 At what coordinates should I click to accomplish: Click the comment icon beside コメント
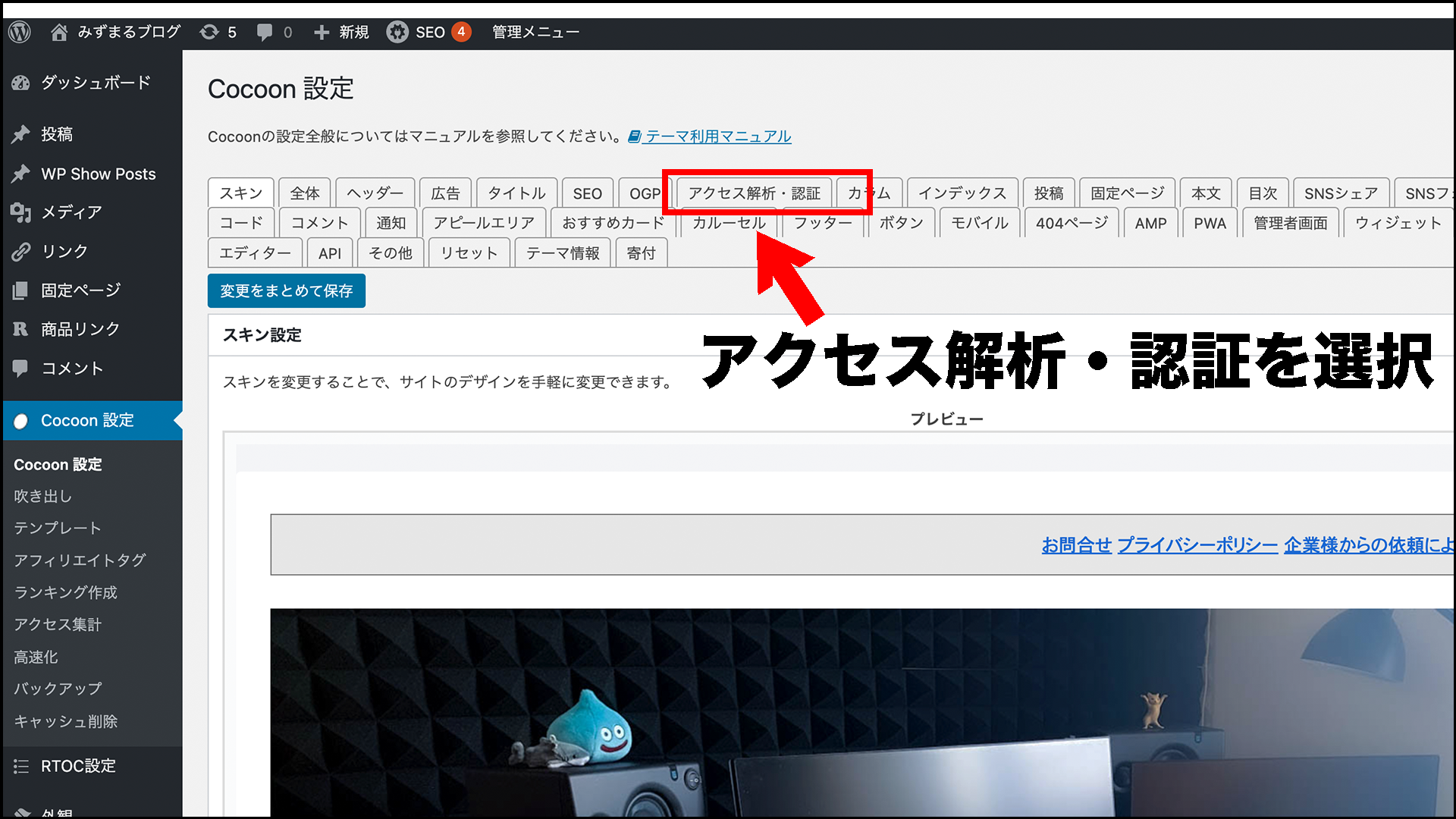click(x=21, y=369)
